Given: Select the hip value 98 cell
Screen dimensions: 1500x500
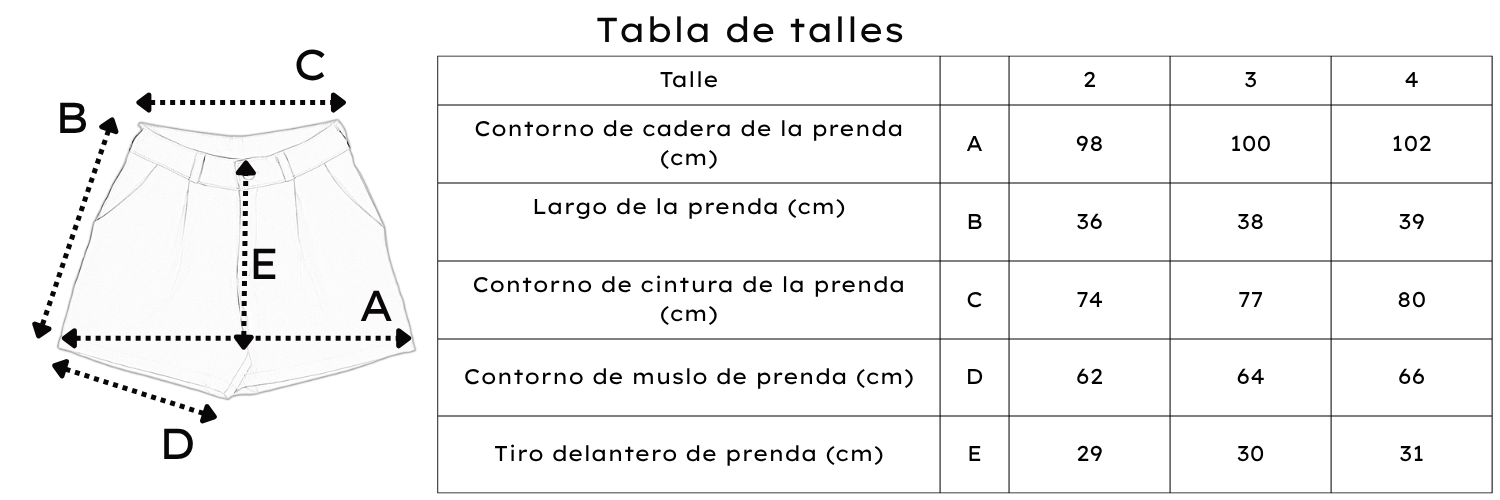Looking at the screenshot, I should 1089,143.
